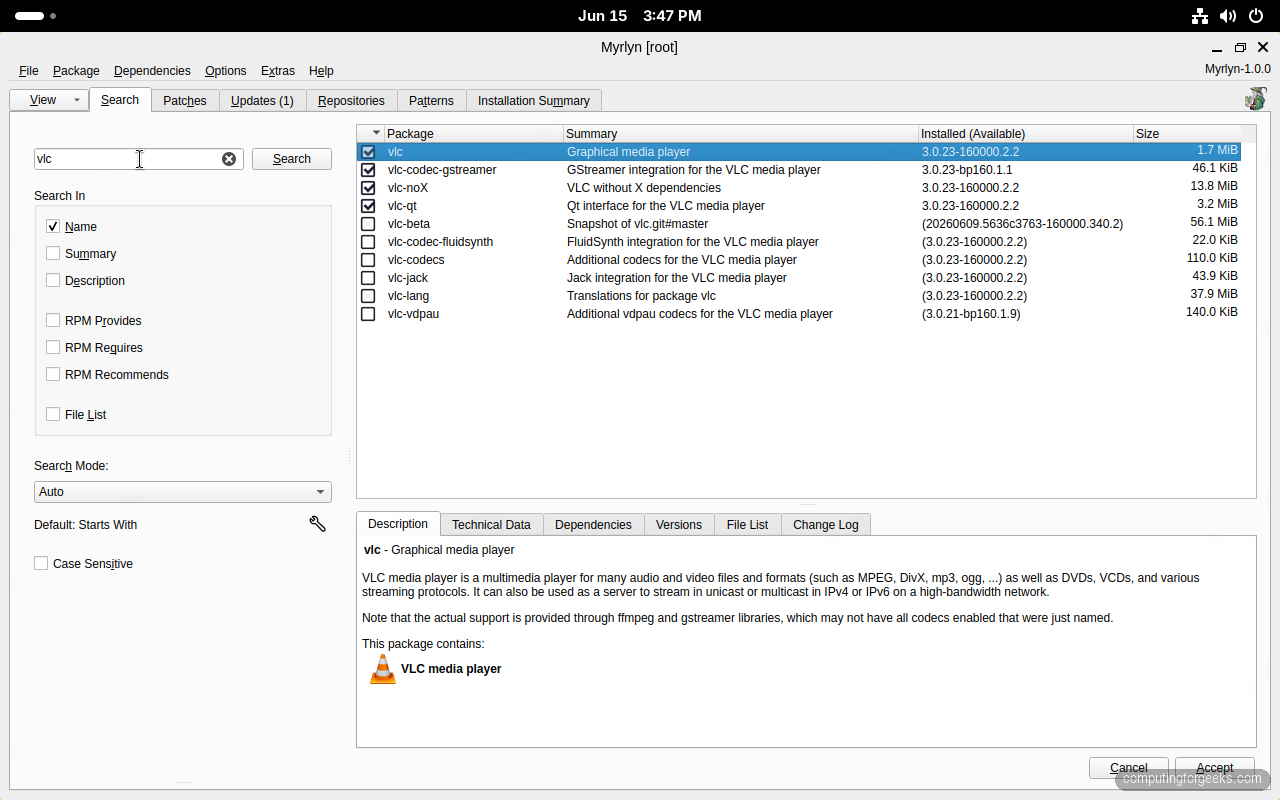Mark the vlc-codec-fluidsynth package checkbox
Screen dimensions: 1280x800
coord(368,242)
